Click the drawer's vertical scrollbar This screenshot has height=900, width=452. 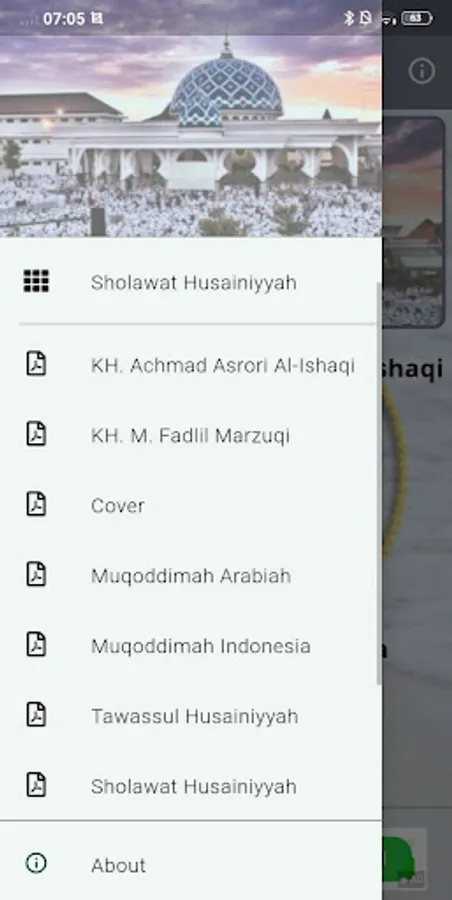378,483
